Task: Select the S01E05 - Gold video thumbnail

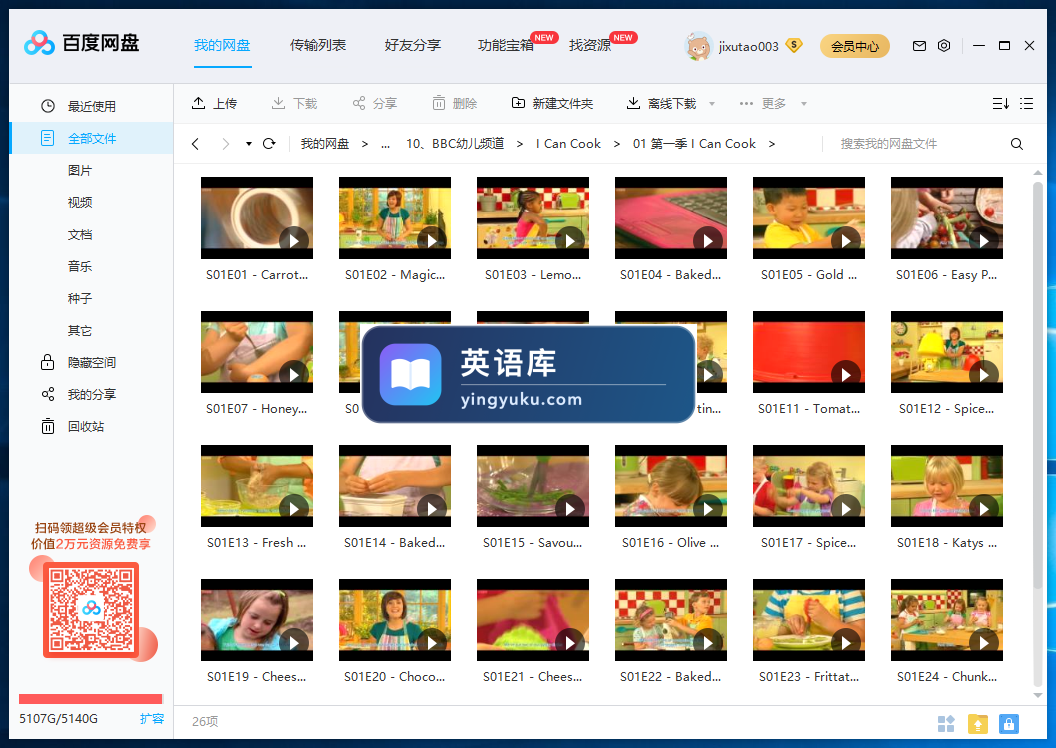Action: [808, 218]
